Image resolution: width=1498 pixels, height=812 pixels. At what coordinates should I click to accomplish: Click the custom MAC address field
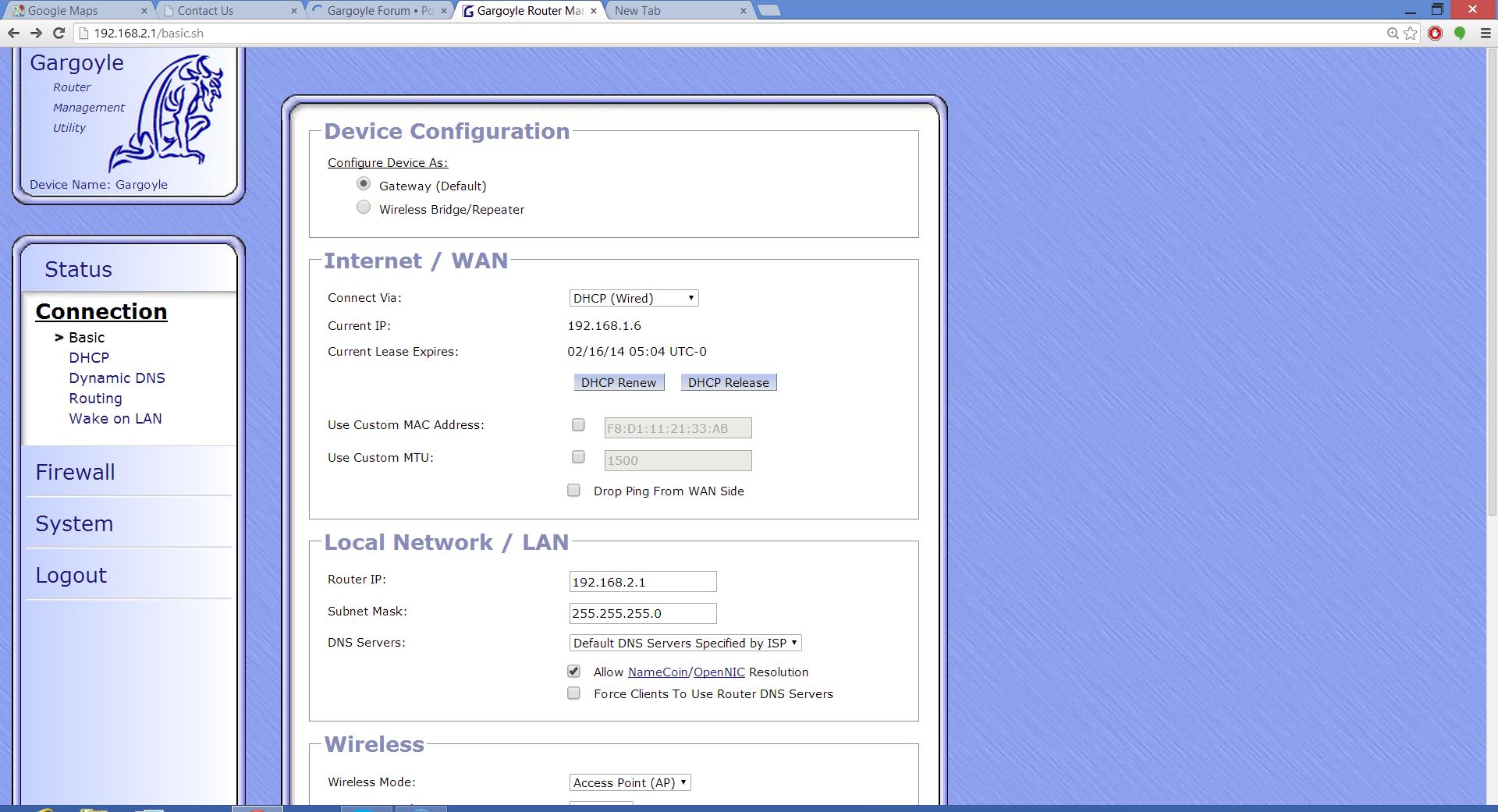(x=678, y=428)
